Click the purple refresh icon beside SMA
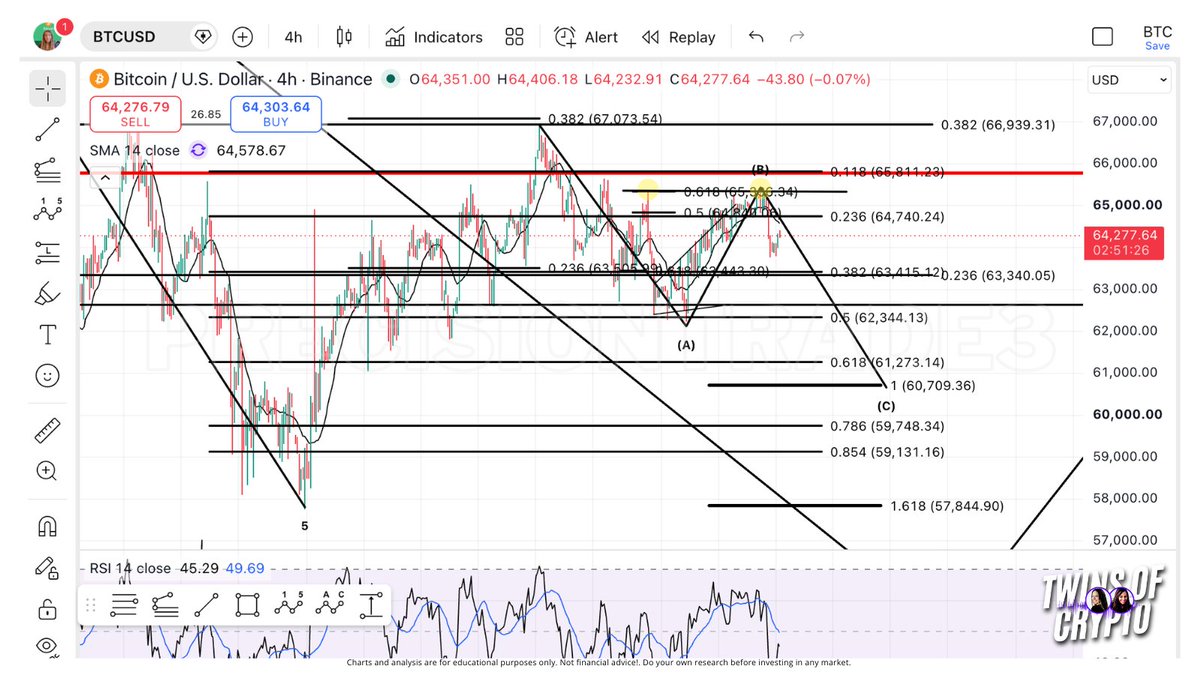Image resolution: width=1200 pixels, height=675 pixels. click(x=198, y=150)
